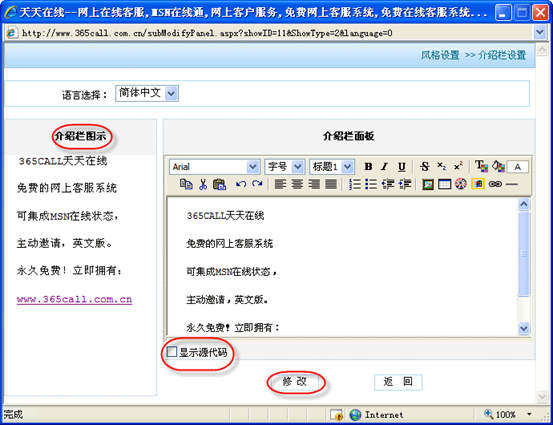553x425 pixels.
Task: Click the text background color swatch
Action: (x=498, y=166)
